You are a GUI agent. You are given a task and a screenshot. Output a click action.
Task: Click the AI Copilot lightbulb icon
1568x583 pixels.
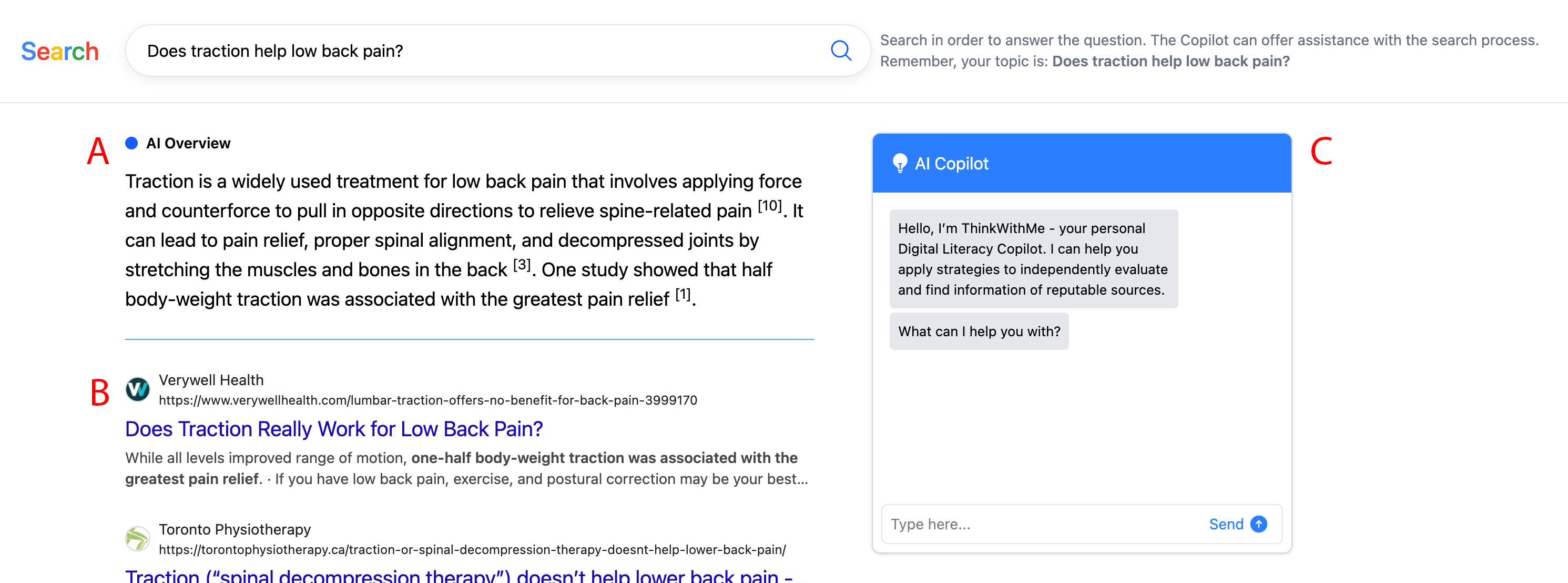click(899, 163)
